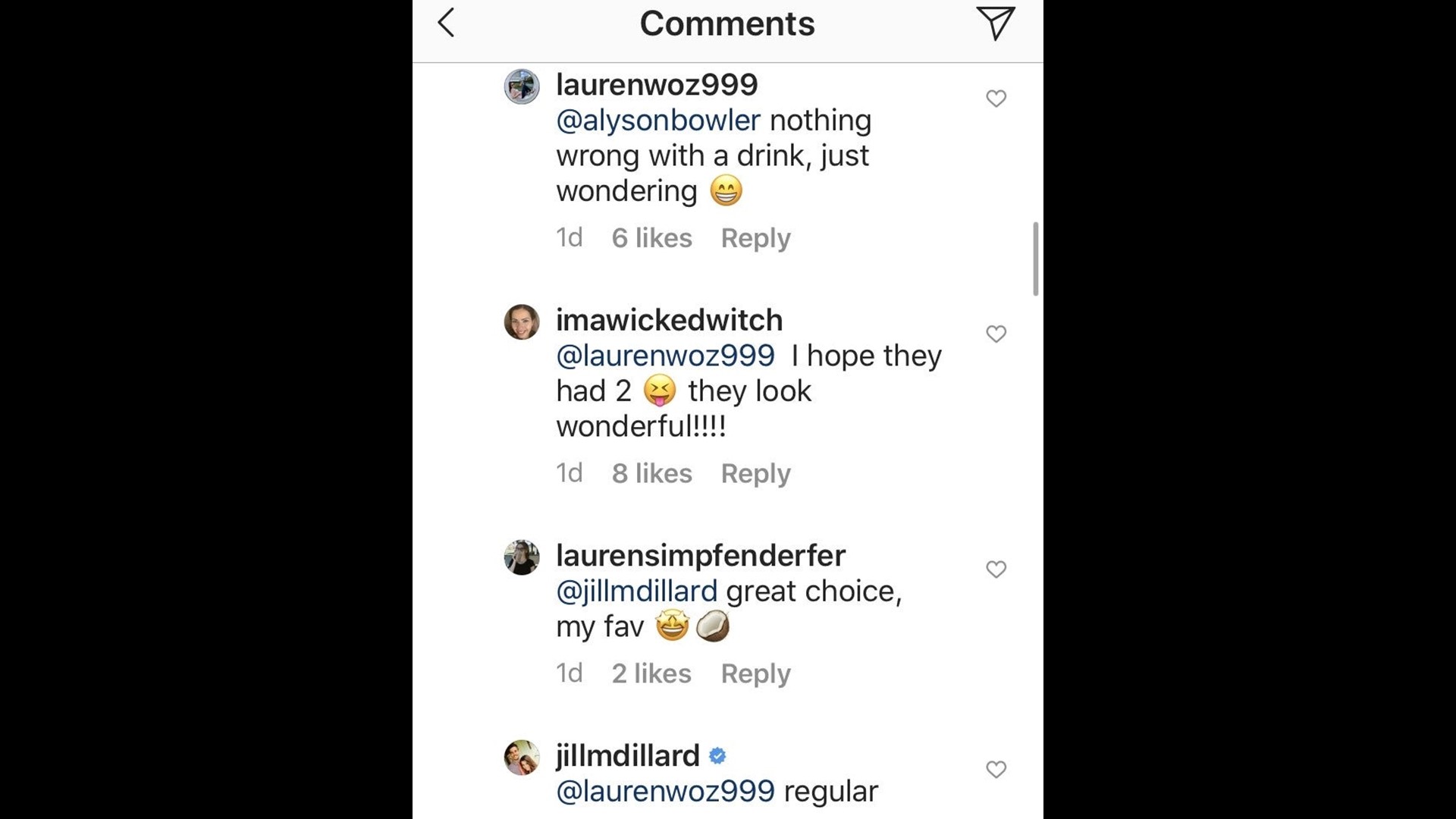Open imawickedwitch's profile avatar
Viewport: 1456px width, 819px height.
[x=522, y=322]
